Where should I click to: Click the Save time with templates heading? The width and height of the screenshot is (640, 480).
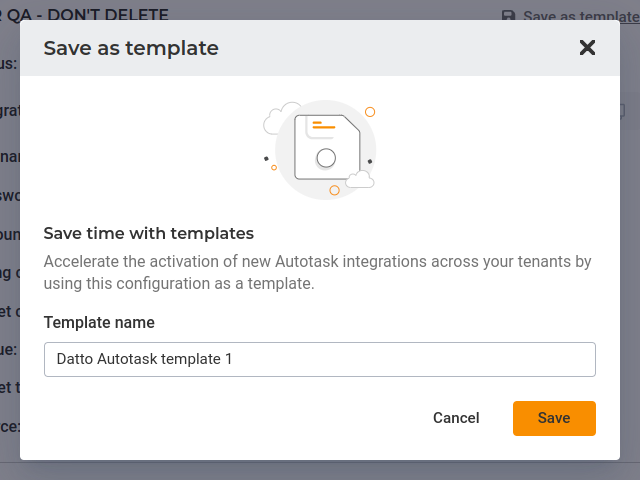[x=149, y=233]
